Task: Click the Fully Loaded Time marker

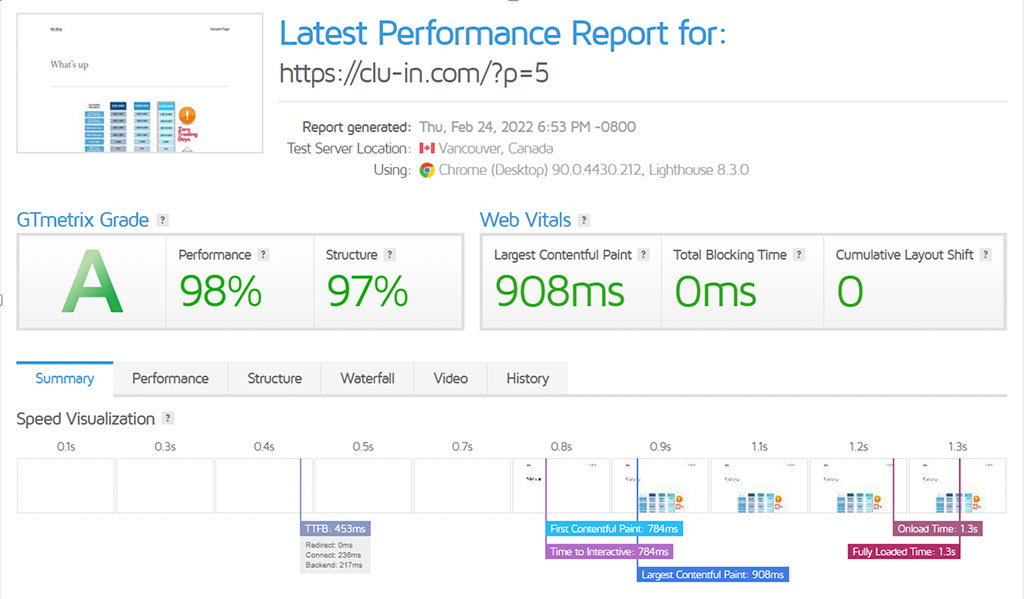Action: coord(904,551)
